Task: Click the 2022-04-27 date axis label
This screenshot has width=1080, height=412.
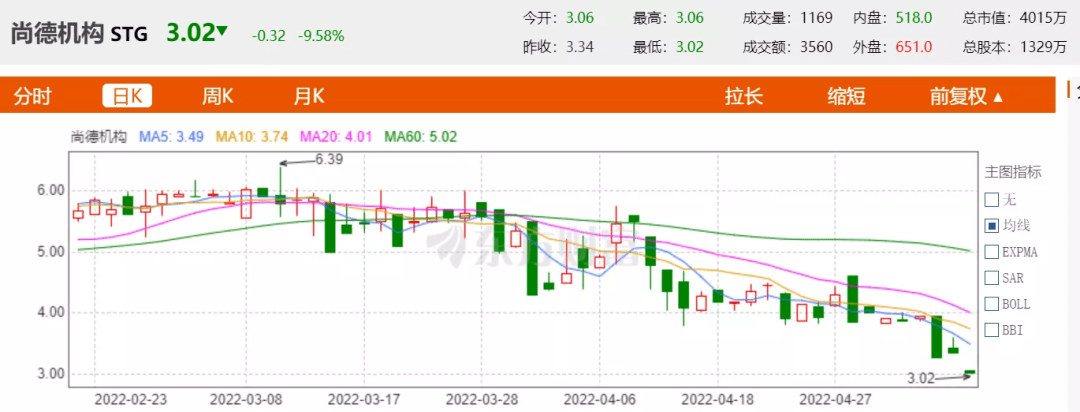Action: point(833,398)
